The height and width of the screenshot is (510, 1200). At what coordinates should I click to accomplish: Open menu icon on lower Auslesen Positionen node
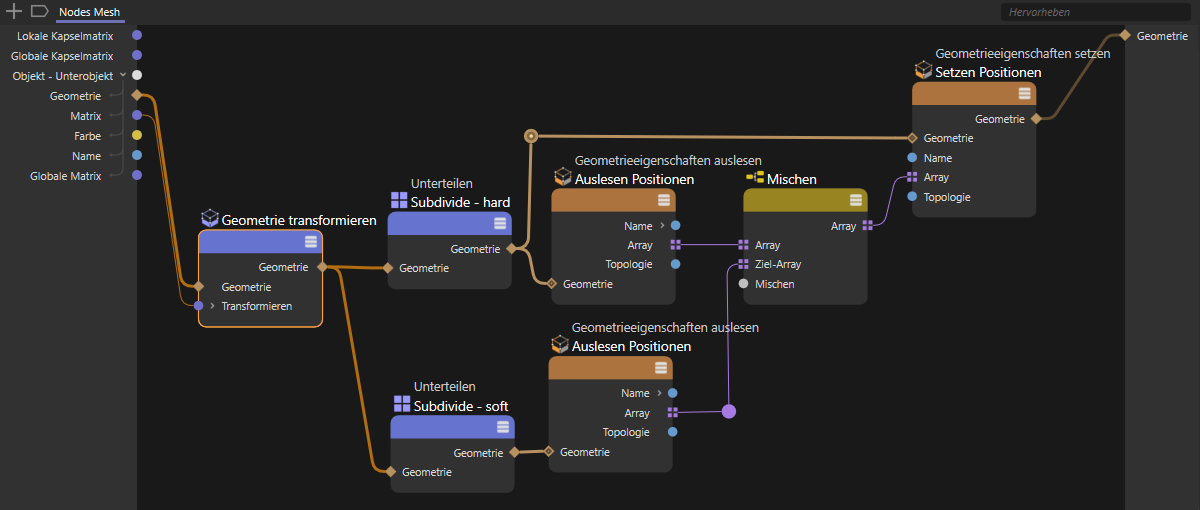coord(661,369)
